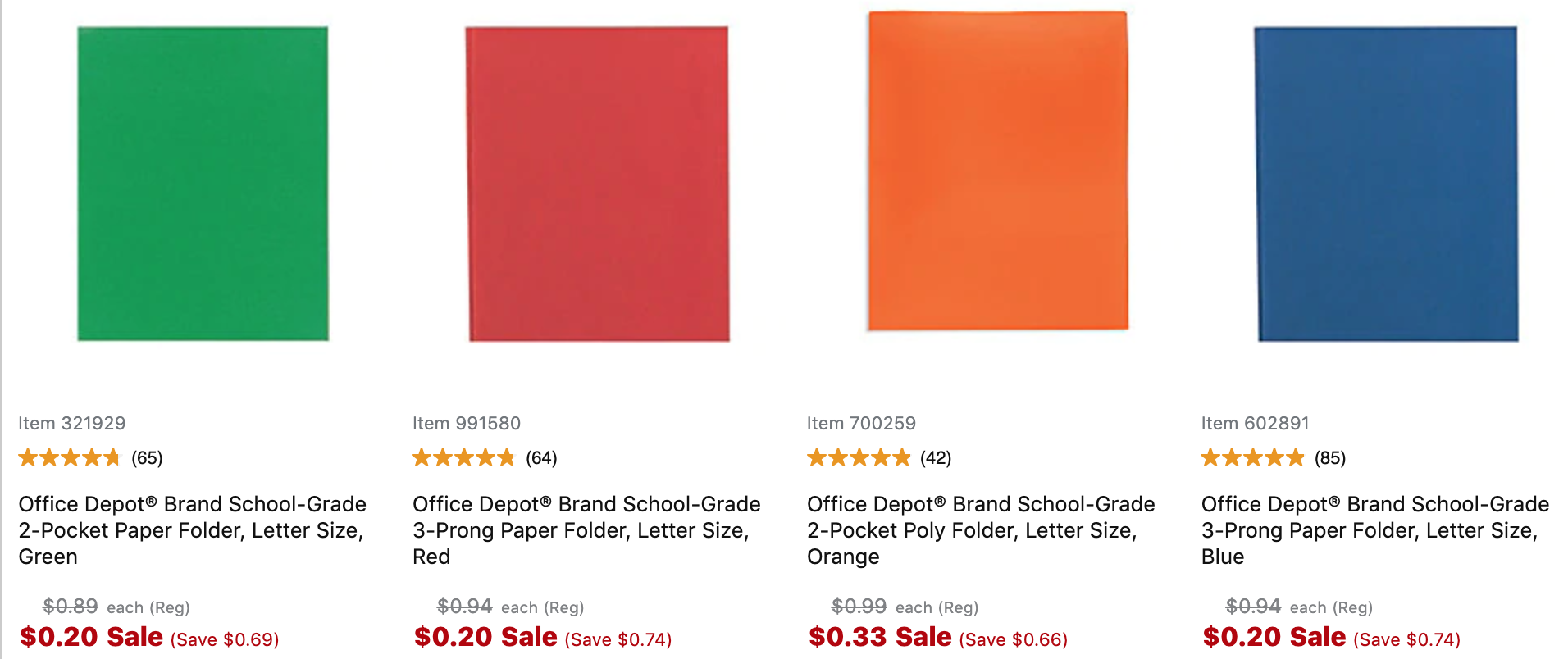
Task: Select Item 700259 number text
Action: pos(861,423)
